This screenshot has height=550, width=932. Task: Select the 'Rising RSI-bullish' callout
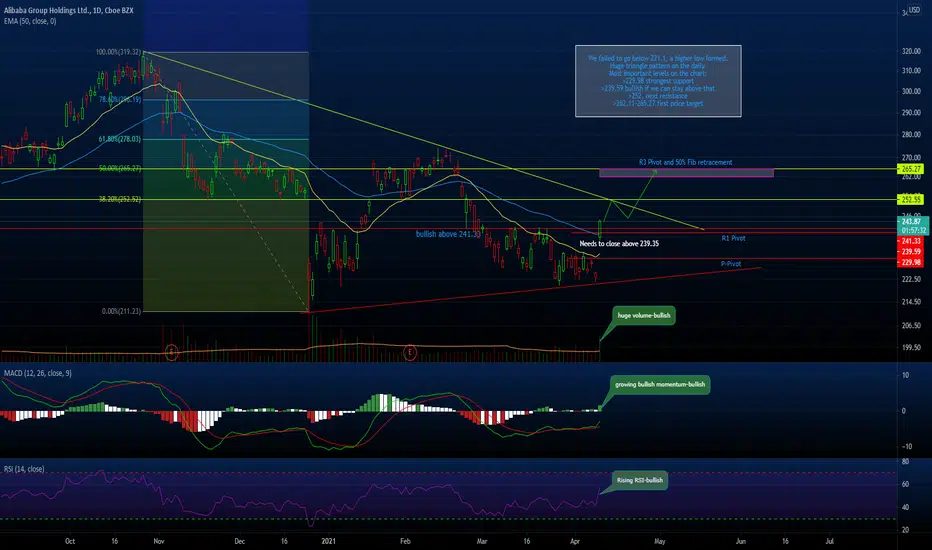[640, 480]
